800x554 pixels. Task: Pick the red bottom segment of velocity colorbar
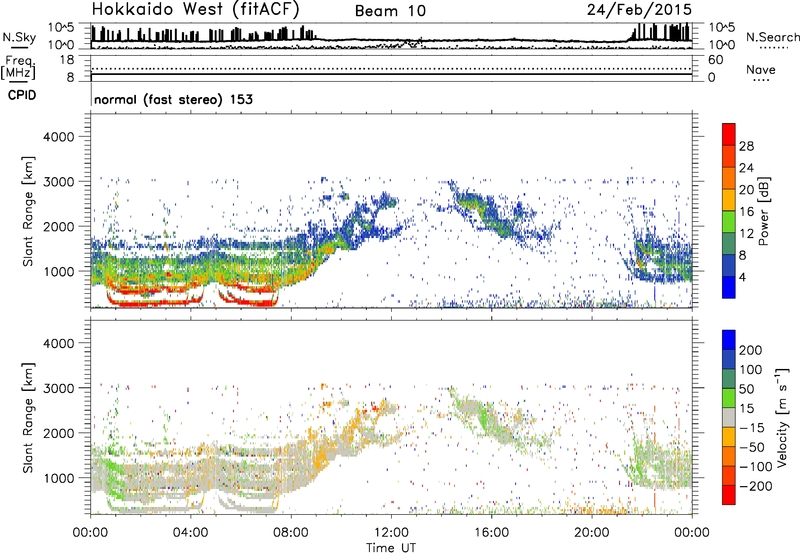coord(729,495)
